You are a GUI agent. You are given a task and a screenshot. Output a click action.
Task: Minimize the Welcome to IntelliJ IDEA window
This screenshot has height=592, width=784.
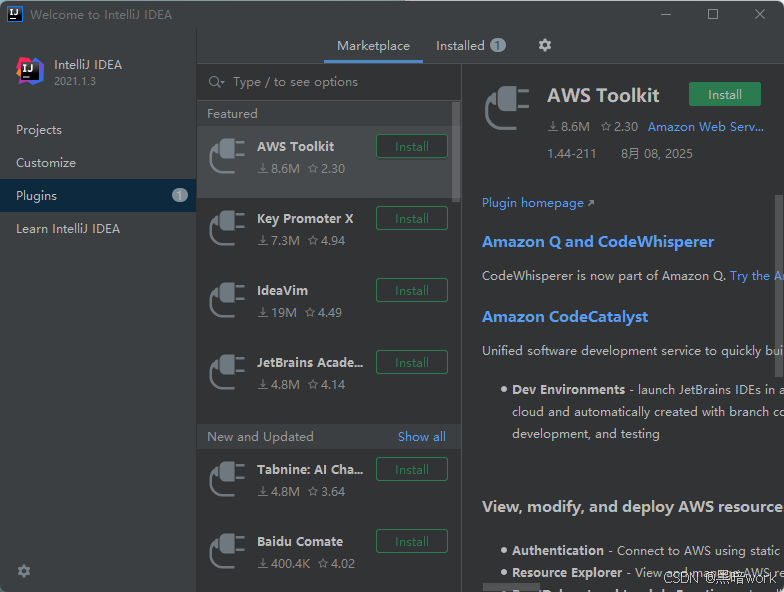666,14
